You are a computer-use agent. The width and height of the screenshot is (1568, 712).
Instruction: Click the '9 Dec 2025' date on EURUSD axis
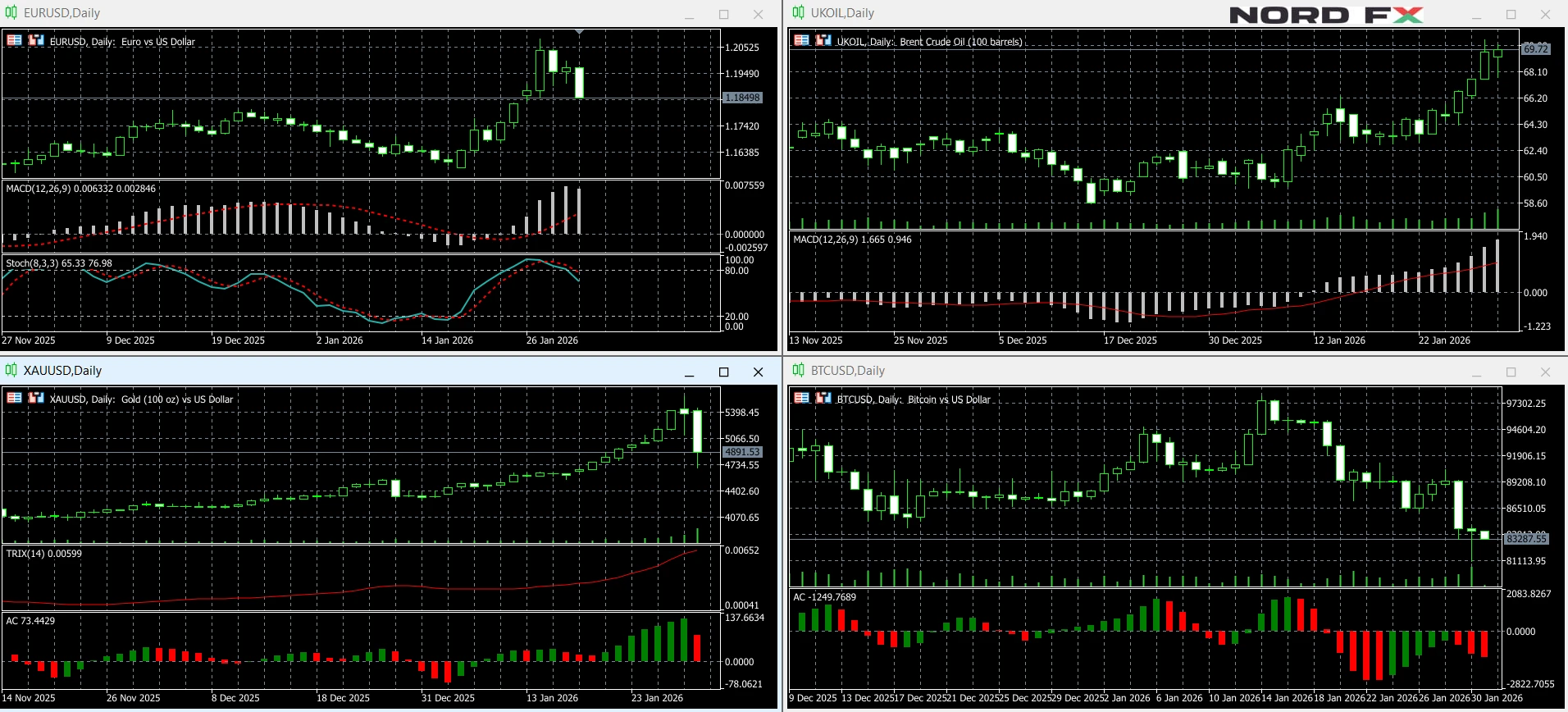[x=130, y=340]
